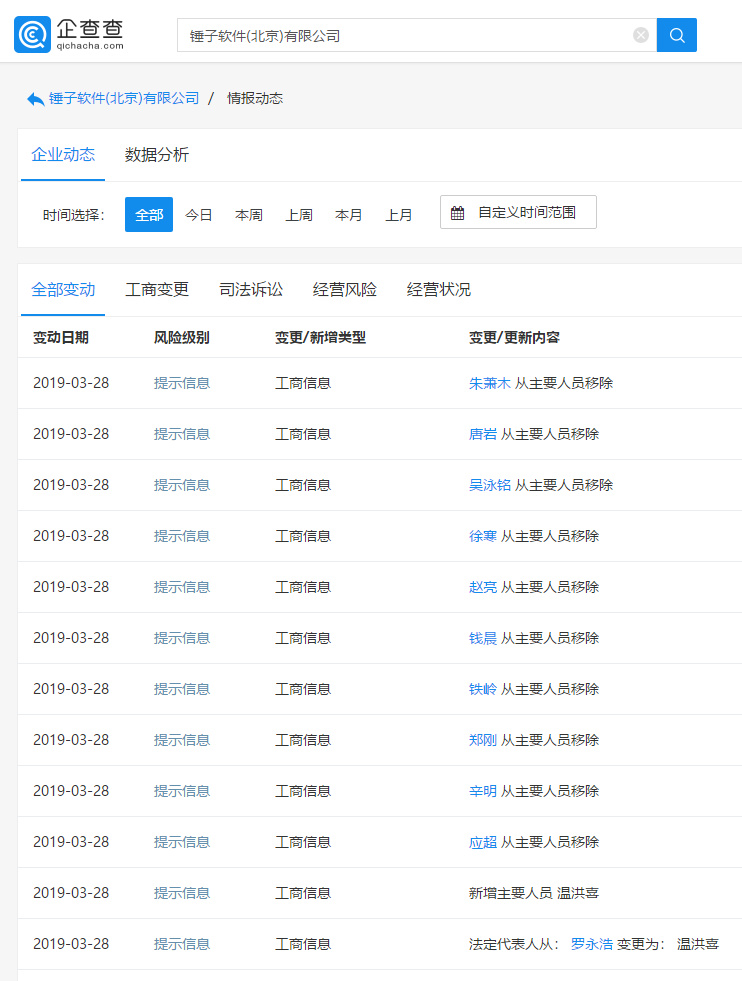This screenshot has width=742, height=981.
Task: Open the 自定义时间范围 picker
Action: pyautogui.click(x=526, y=213)
